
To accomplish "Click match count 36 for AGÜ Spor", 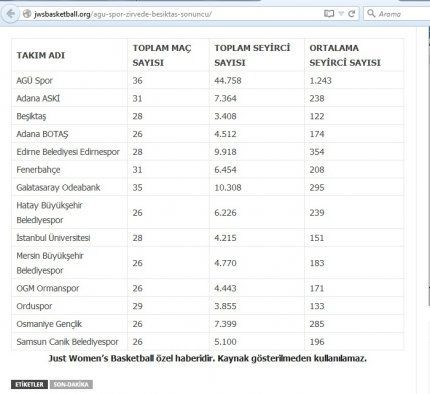I will 137,81.
